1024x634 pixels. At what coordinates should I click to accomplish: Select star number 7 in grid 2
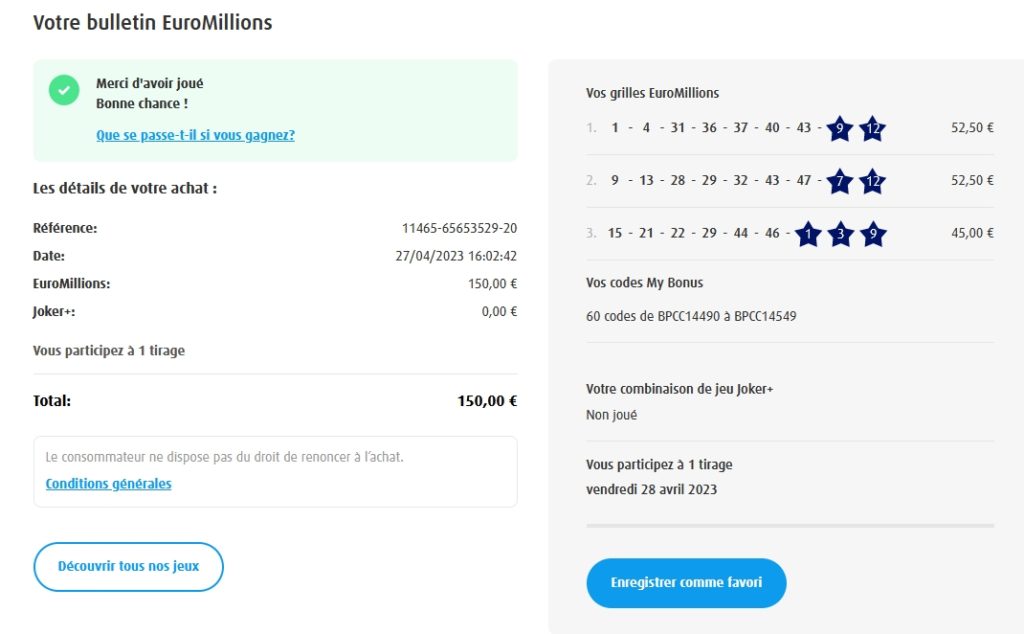840,181
